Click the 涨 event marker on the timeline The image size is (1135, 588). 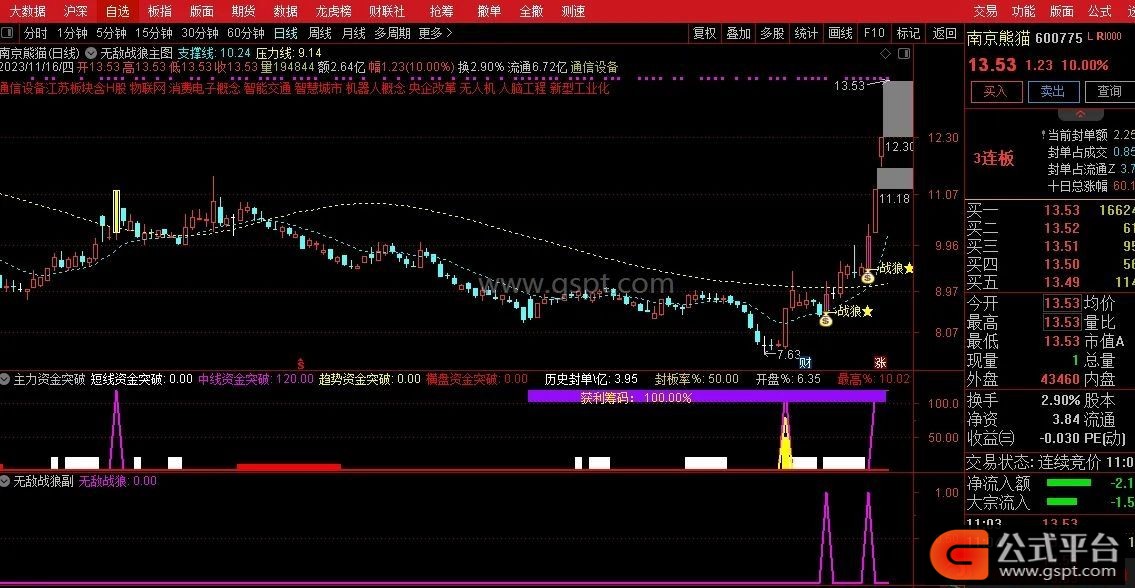[x=880, y=362]
